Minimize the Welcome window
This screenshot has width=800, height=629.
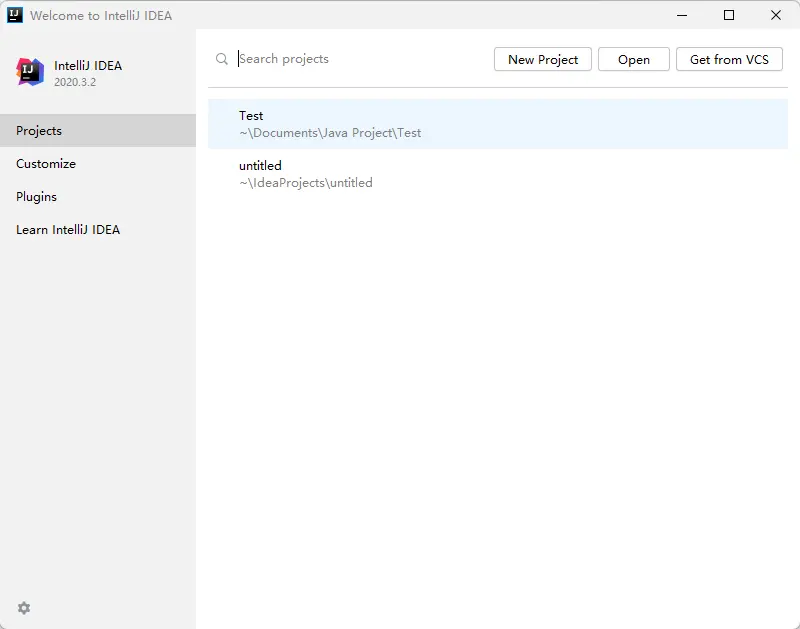(682, 15)
